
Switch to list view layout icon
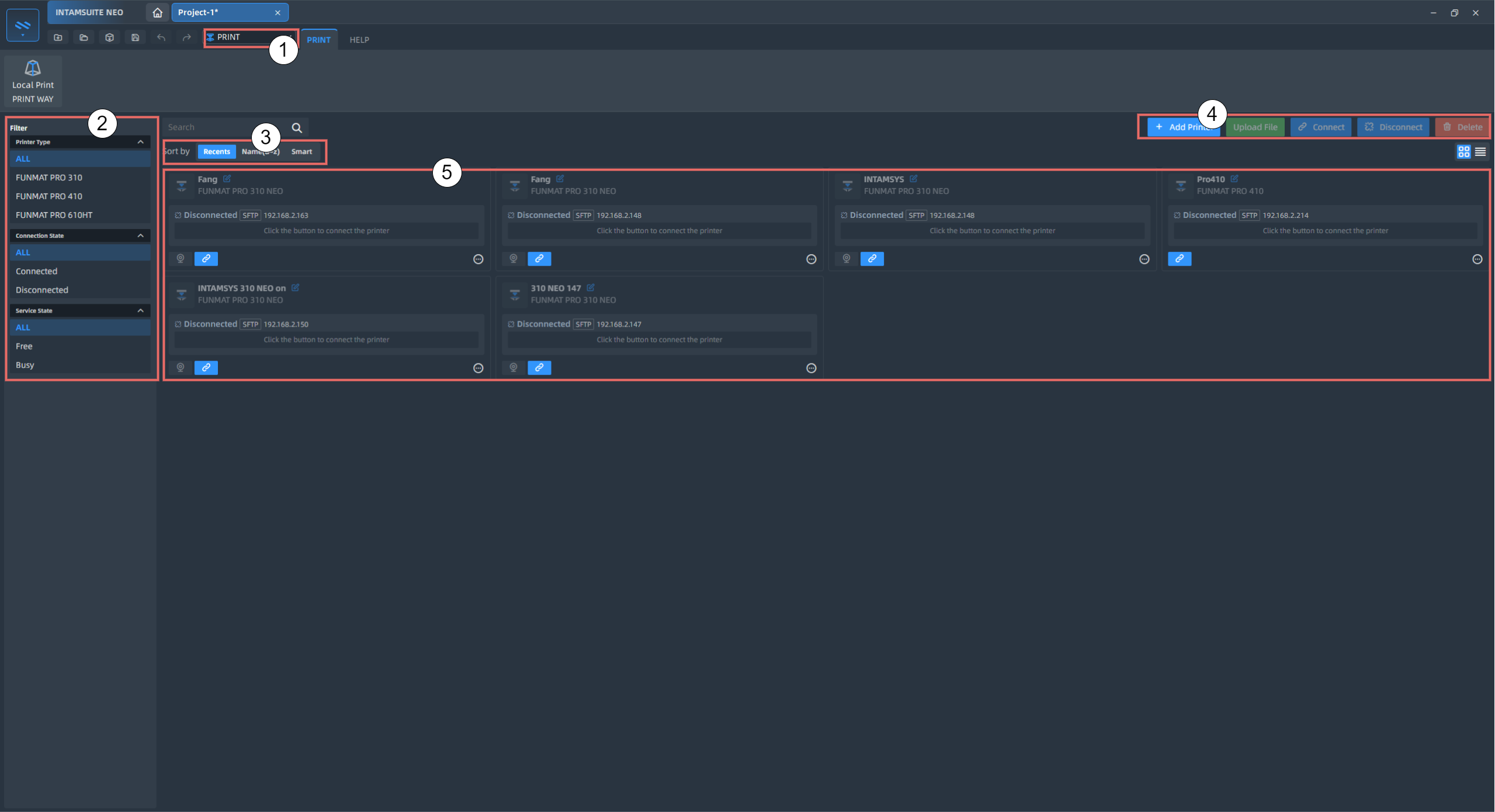1480,152
